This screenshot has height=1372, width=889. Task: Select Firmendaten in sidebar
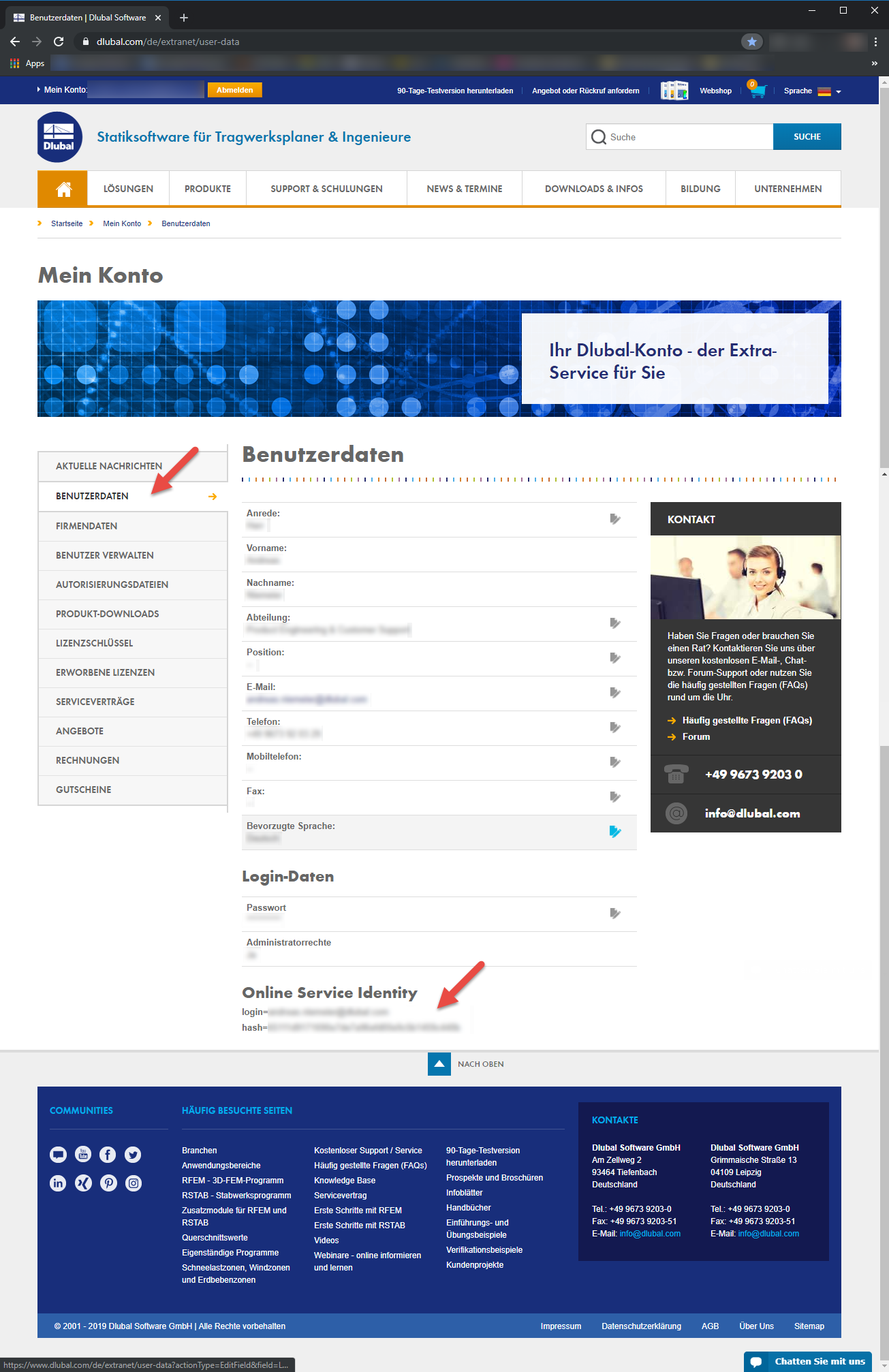point(132,526)
